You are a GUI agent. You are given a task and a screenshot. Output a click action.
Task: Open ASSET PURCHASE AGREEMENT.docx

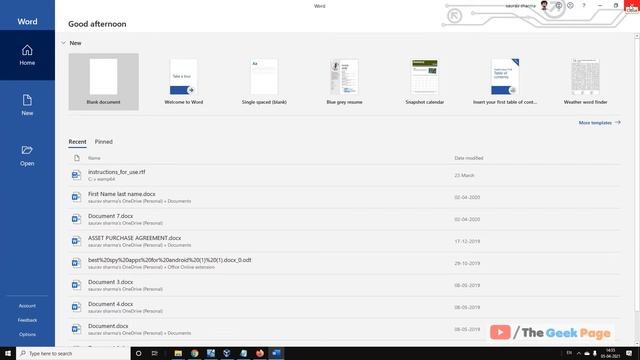tap(344, 242)
